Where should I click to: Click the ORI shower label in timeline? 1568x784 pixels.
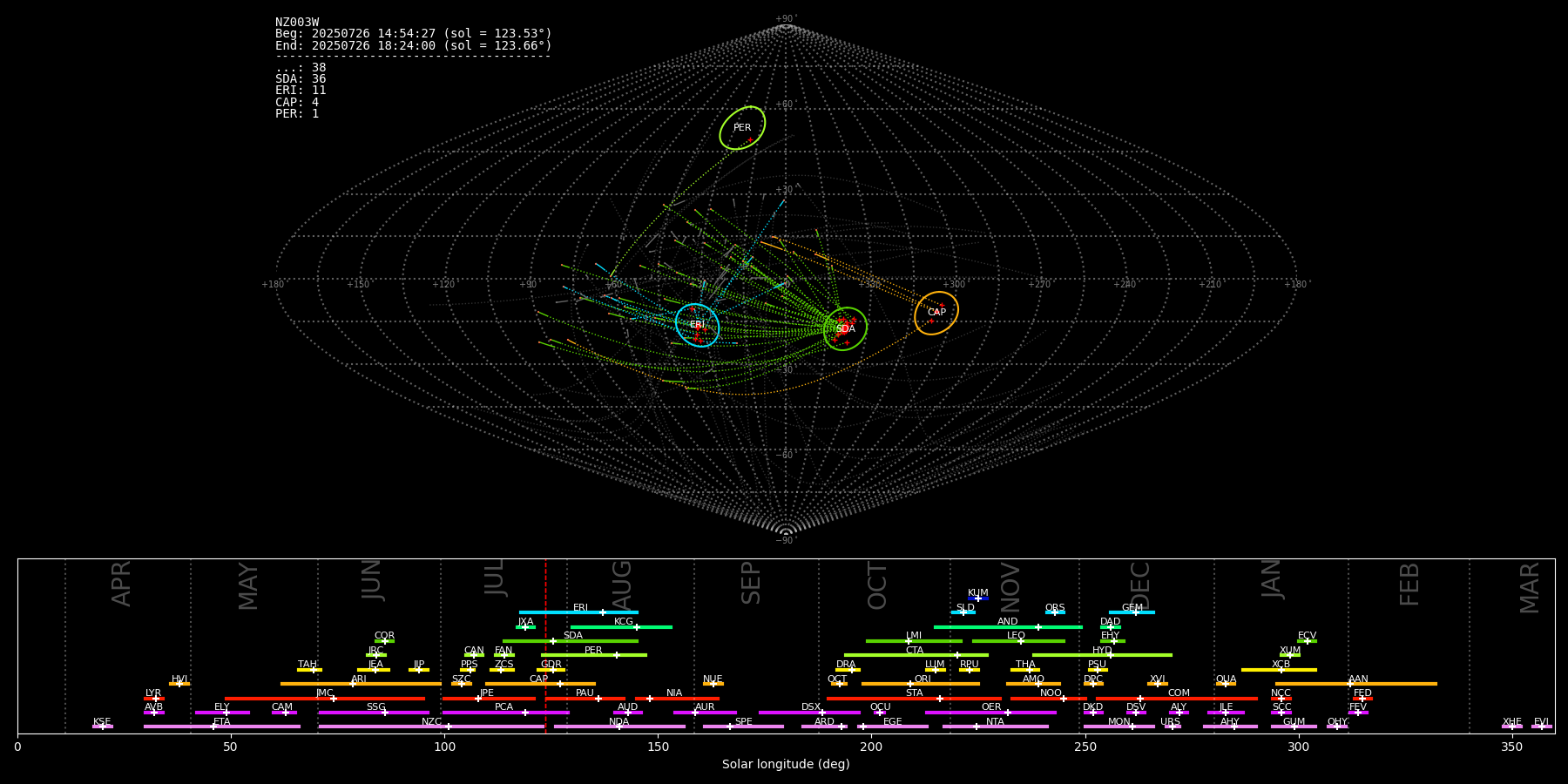[x=923, y=679]
